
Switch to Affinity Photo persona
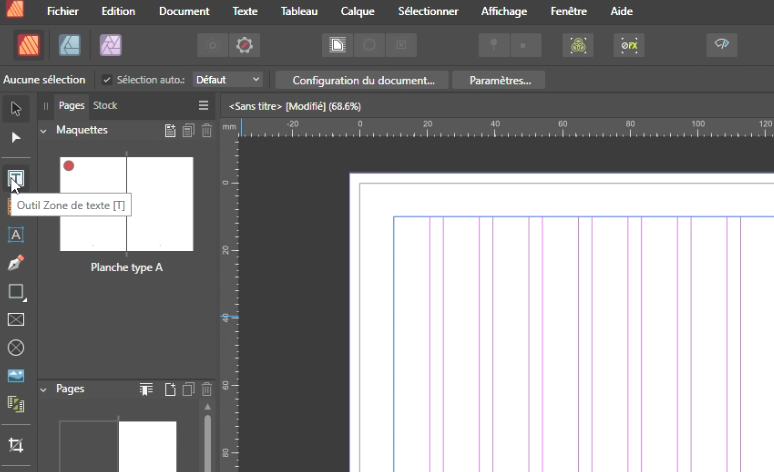tap(111, 45)
